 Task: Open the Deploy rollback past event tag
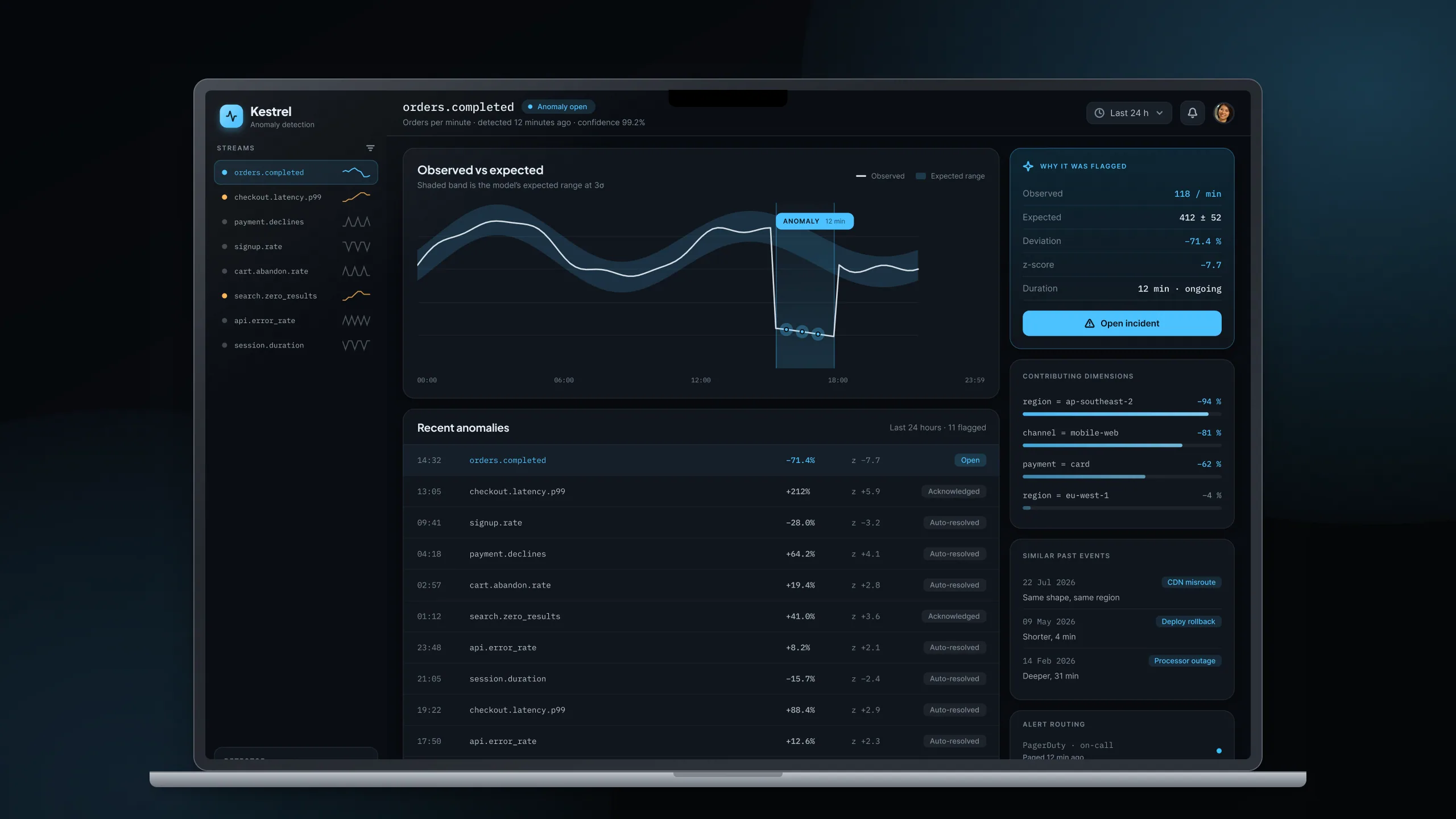coord(1188,622)
